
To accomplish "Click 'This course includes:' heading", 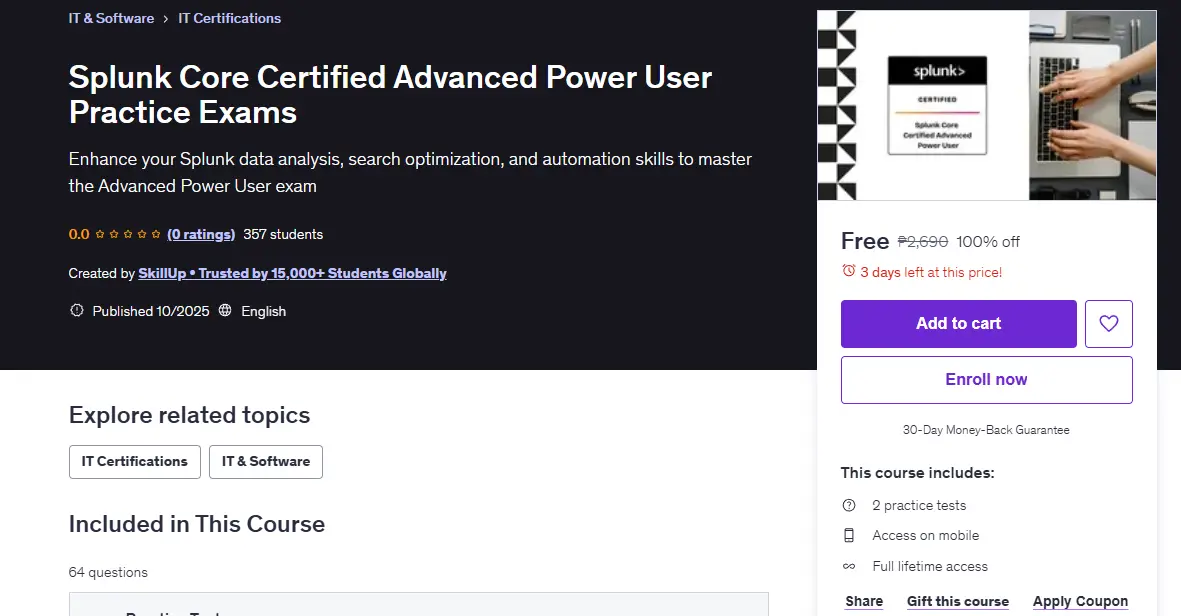I will coord(917,473).
